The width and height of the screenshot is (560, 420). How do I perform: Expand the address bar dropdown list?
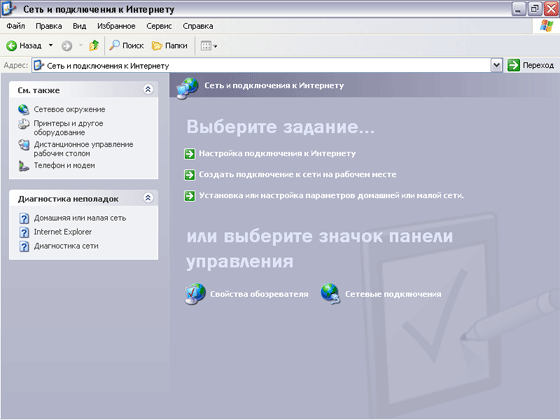[x=496, y=65]
